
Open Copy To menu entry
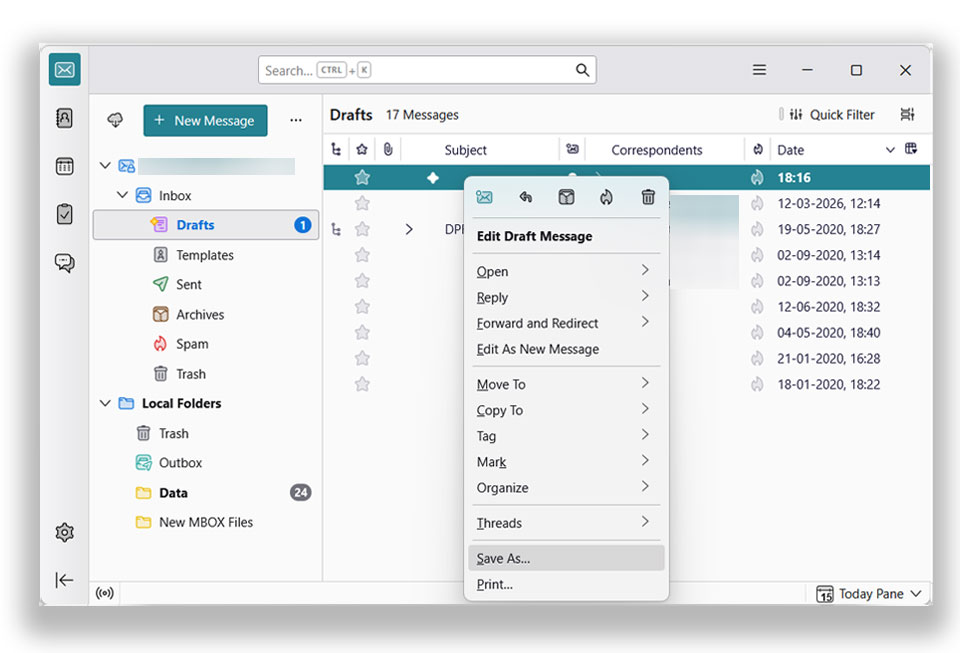pyautogui.click(x=566, y=410)
